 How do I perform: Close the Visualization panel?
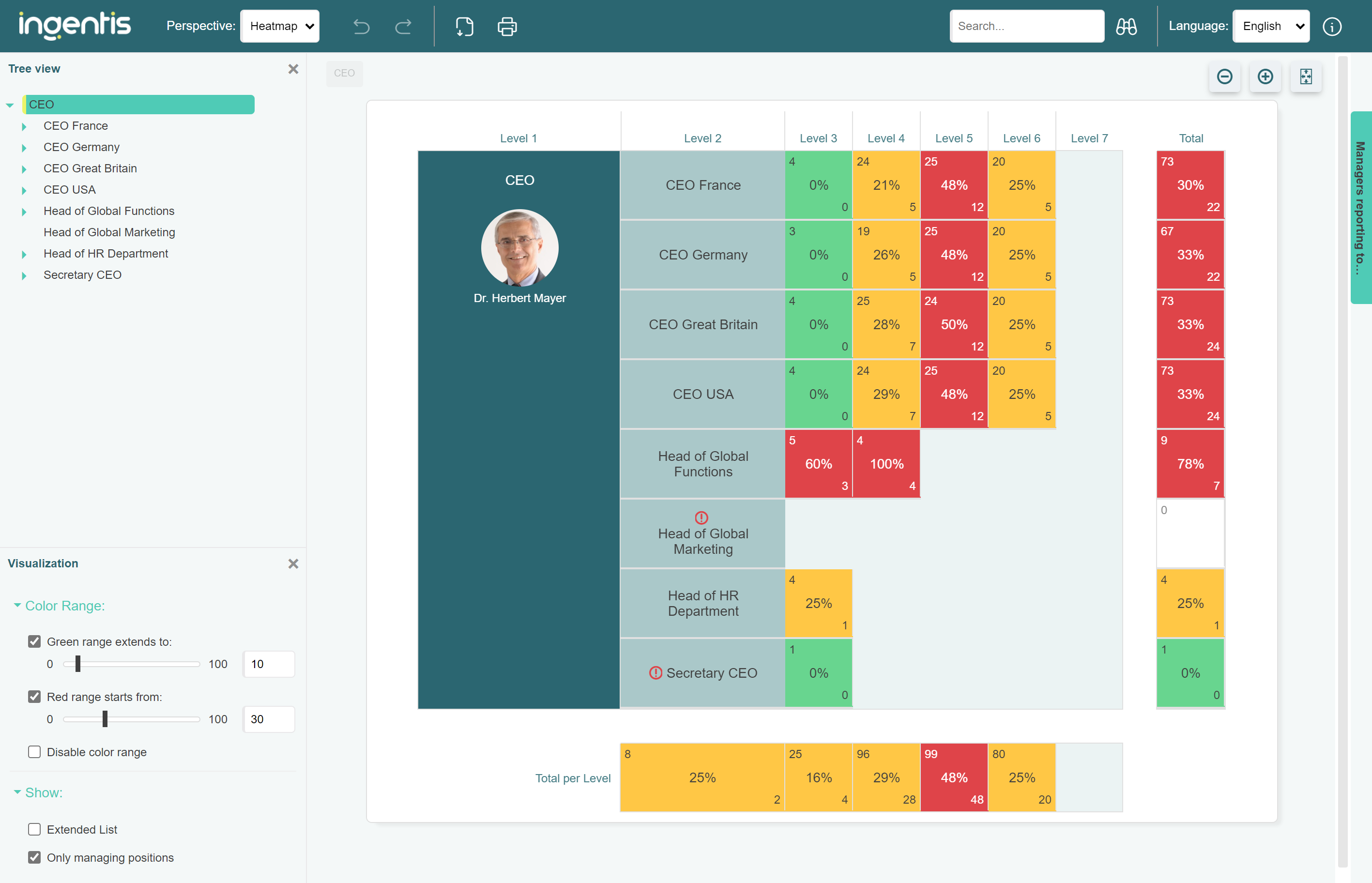pyautogui.click(x=293, y=563)
